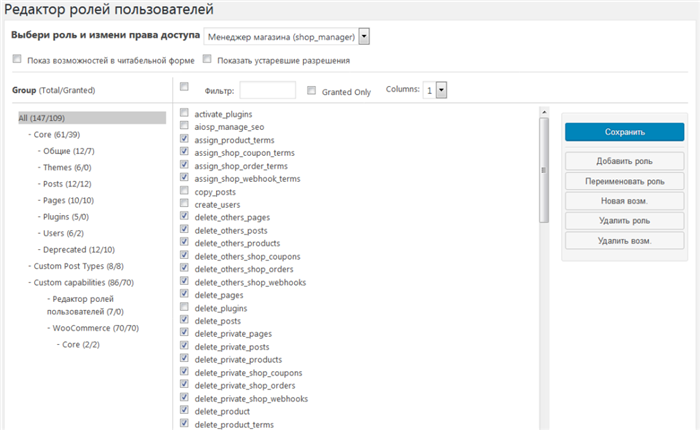Uncheck assign_shop_coupon_terms capability

(x=184, y=151)
